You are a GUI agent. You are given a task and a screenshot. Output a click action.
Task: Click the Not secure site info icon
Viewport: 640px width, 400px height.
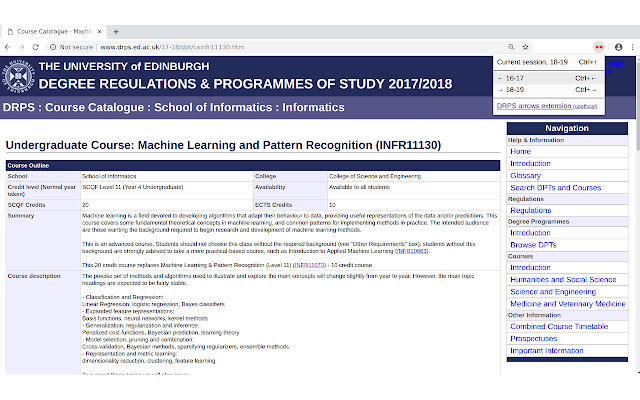point(53,47)
